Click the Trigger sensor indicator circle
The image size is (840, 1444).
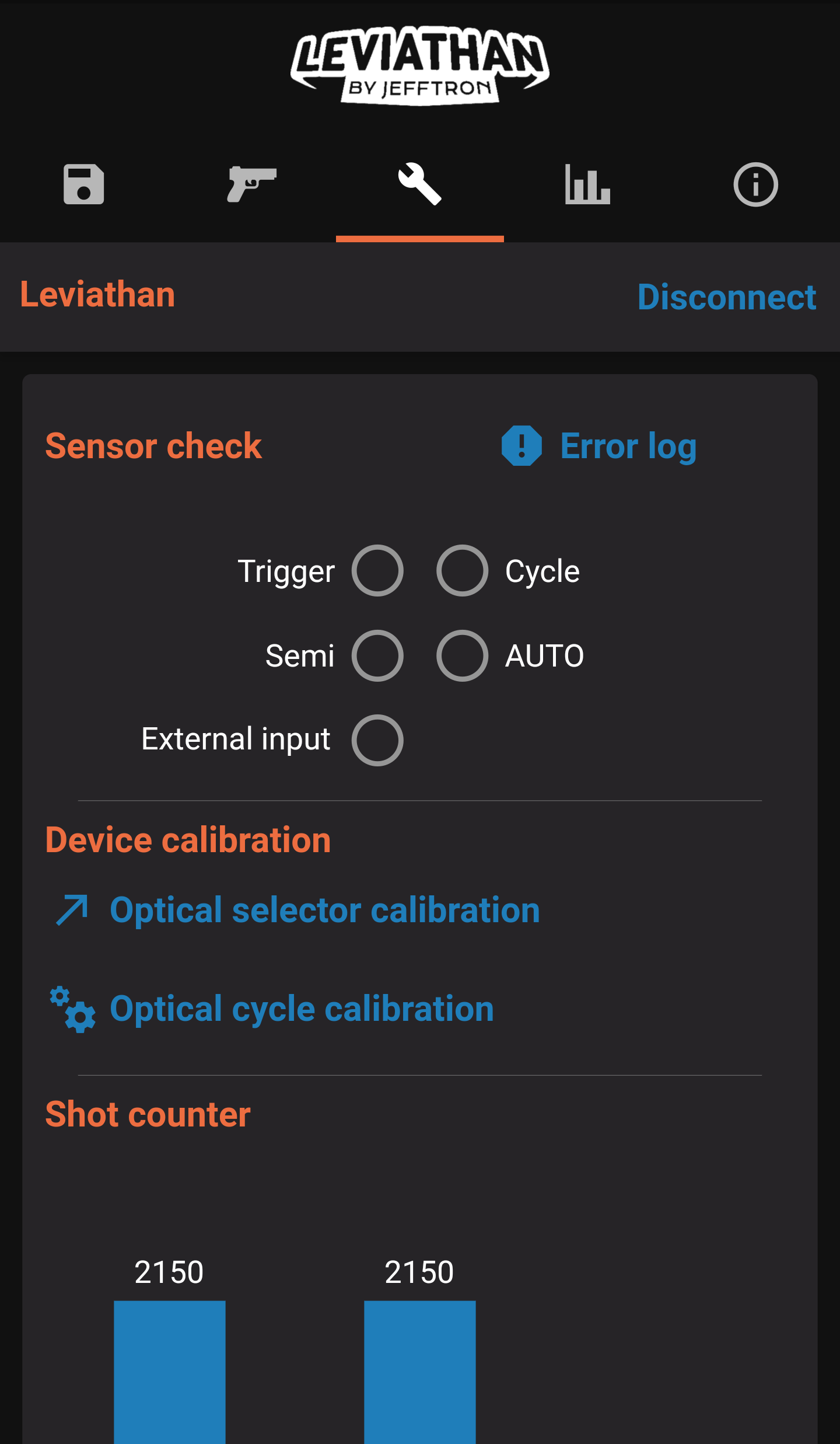click(x=377, y=571)
